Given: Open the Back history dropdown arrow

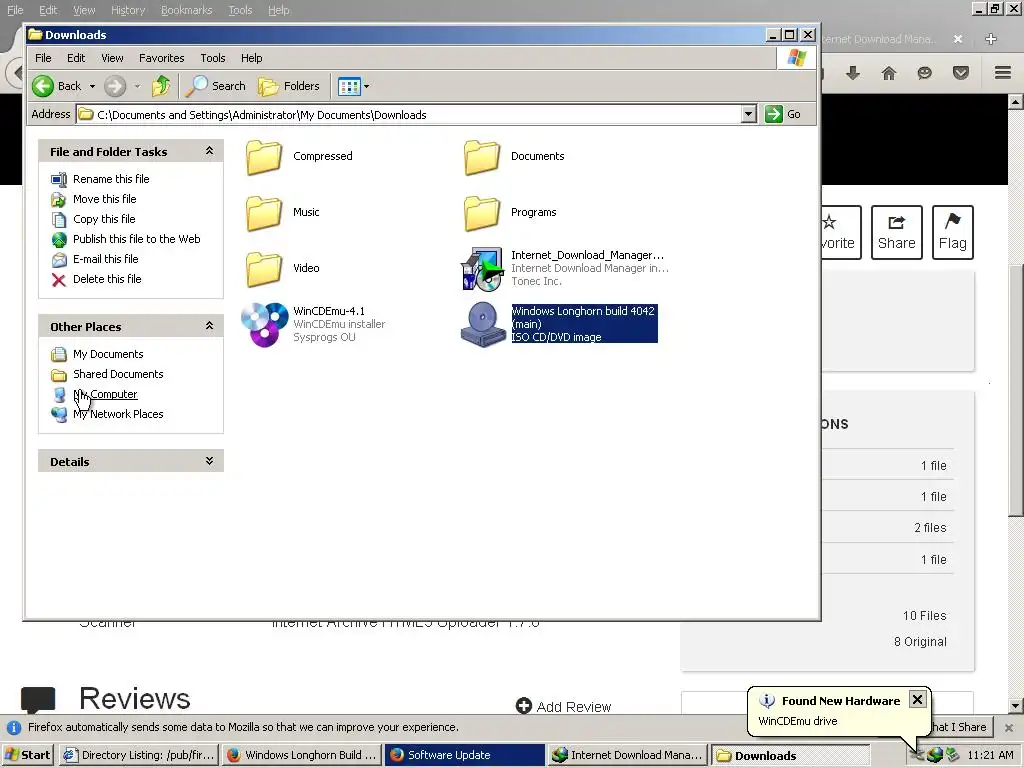Looking at the screenshot, I should click(92, 86).
